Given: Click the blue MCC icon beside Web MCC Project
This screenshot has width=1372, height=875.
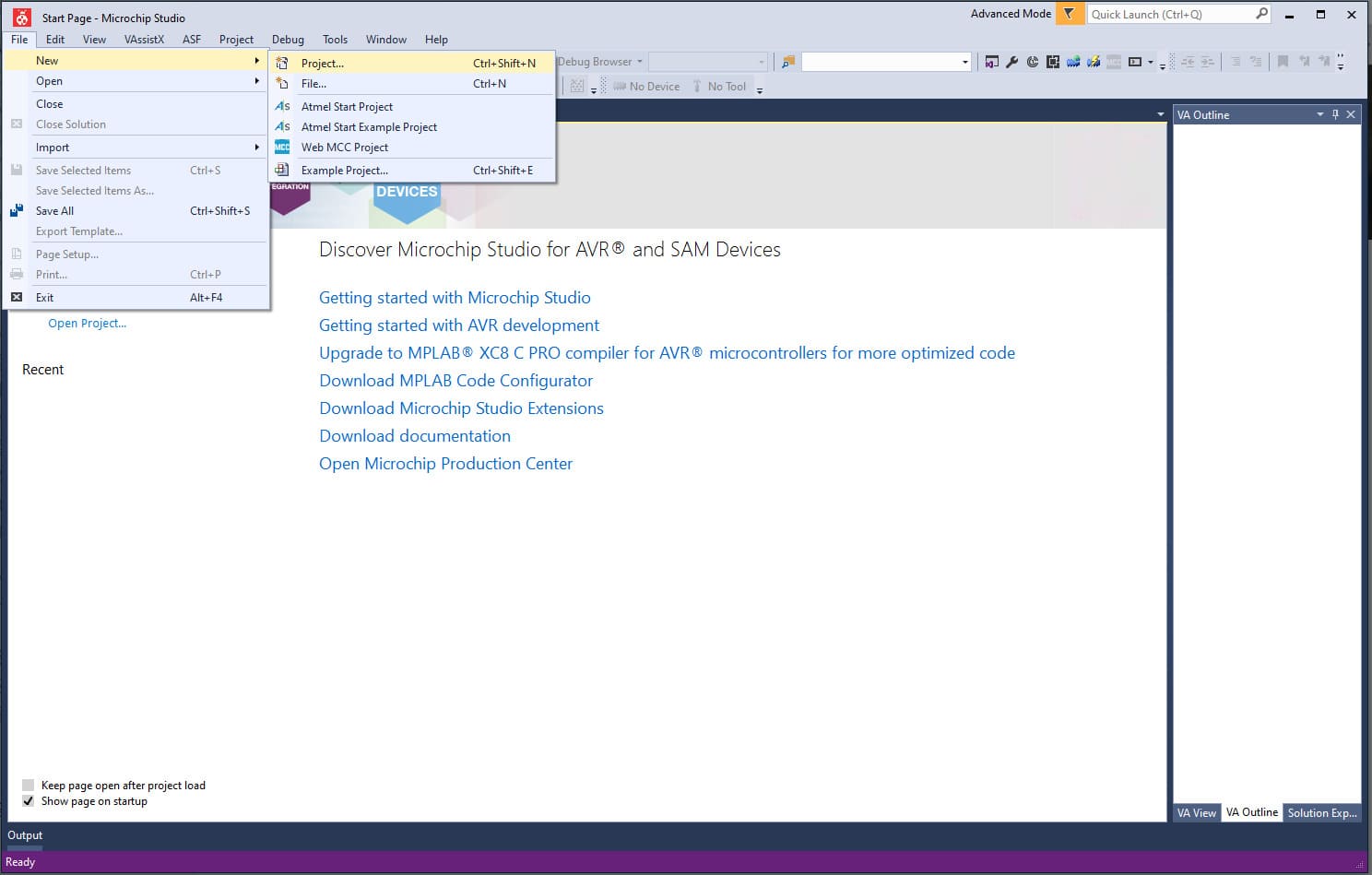Looking at the screenshot, I should coord(282,147).
